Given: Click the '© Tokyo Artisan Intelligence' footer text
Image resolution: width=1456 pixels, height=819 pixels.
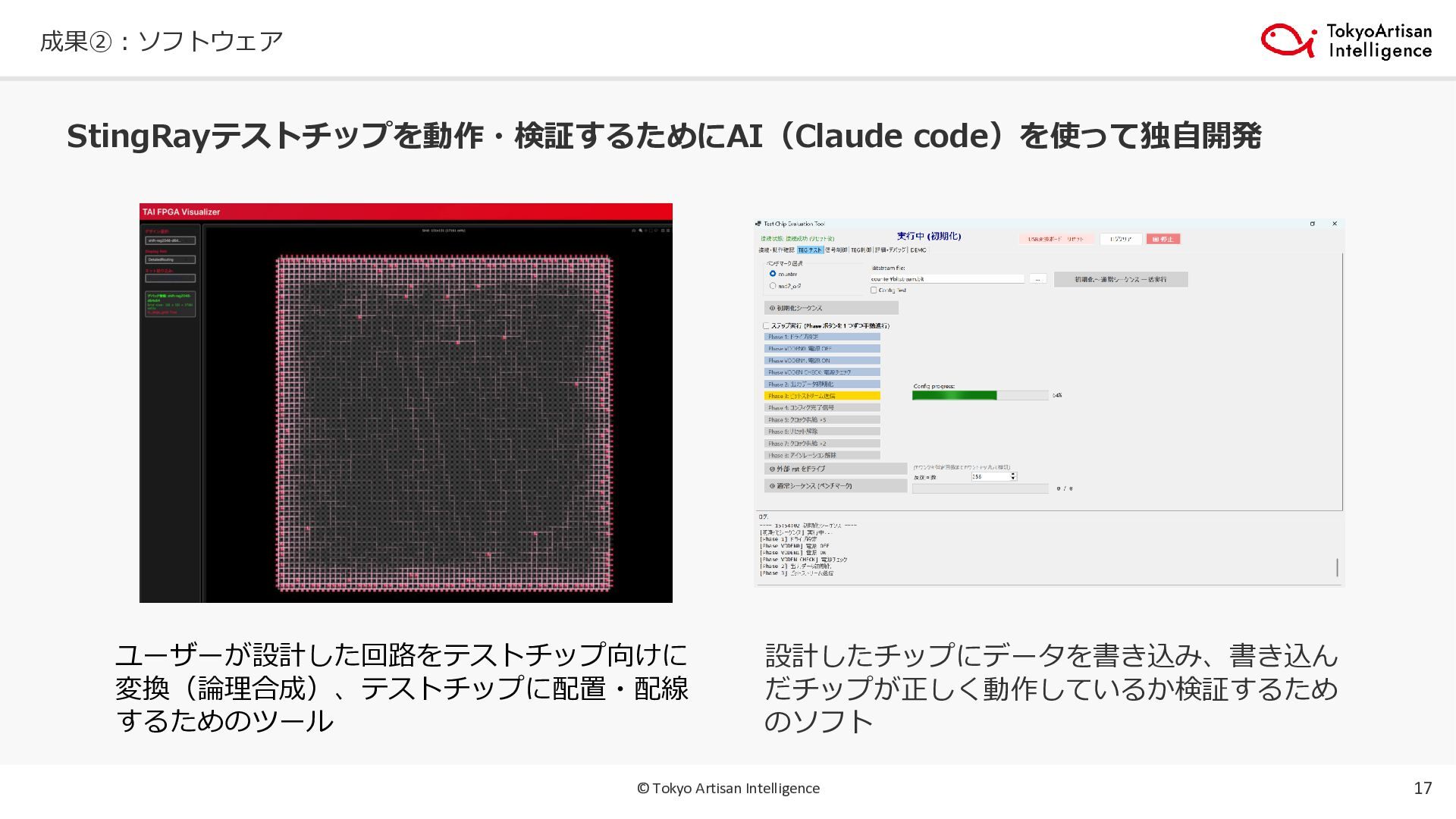Looking at the screenshot, I should 728,788.
